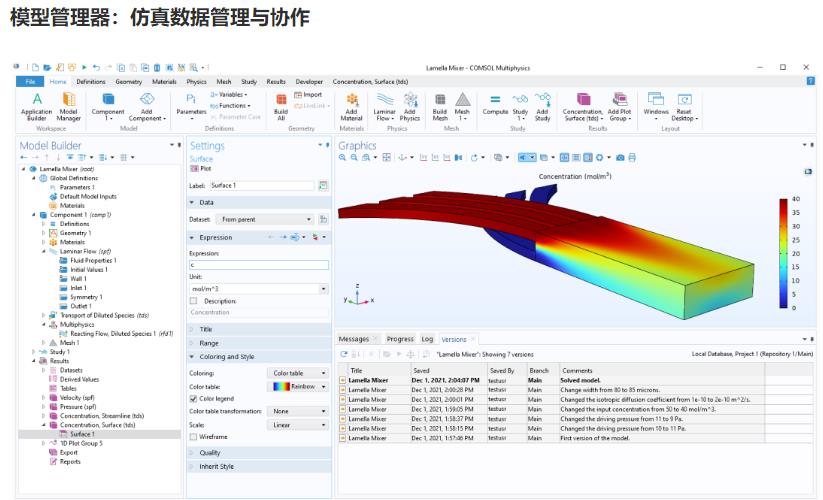The width and height of the screenshot is (823, 500).
Task: Open the Coloring 'Color table' dropdown
Action: [x=298, y=373]
